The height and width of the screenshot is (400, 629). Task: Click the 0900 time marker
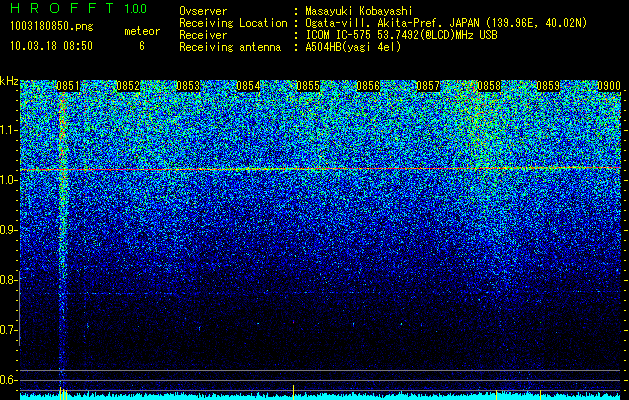pyautogui.click(x=609, y=86)
